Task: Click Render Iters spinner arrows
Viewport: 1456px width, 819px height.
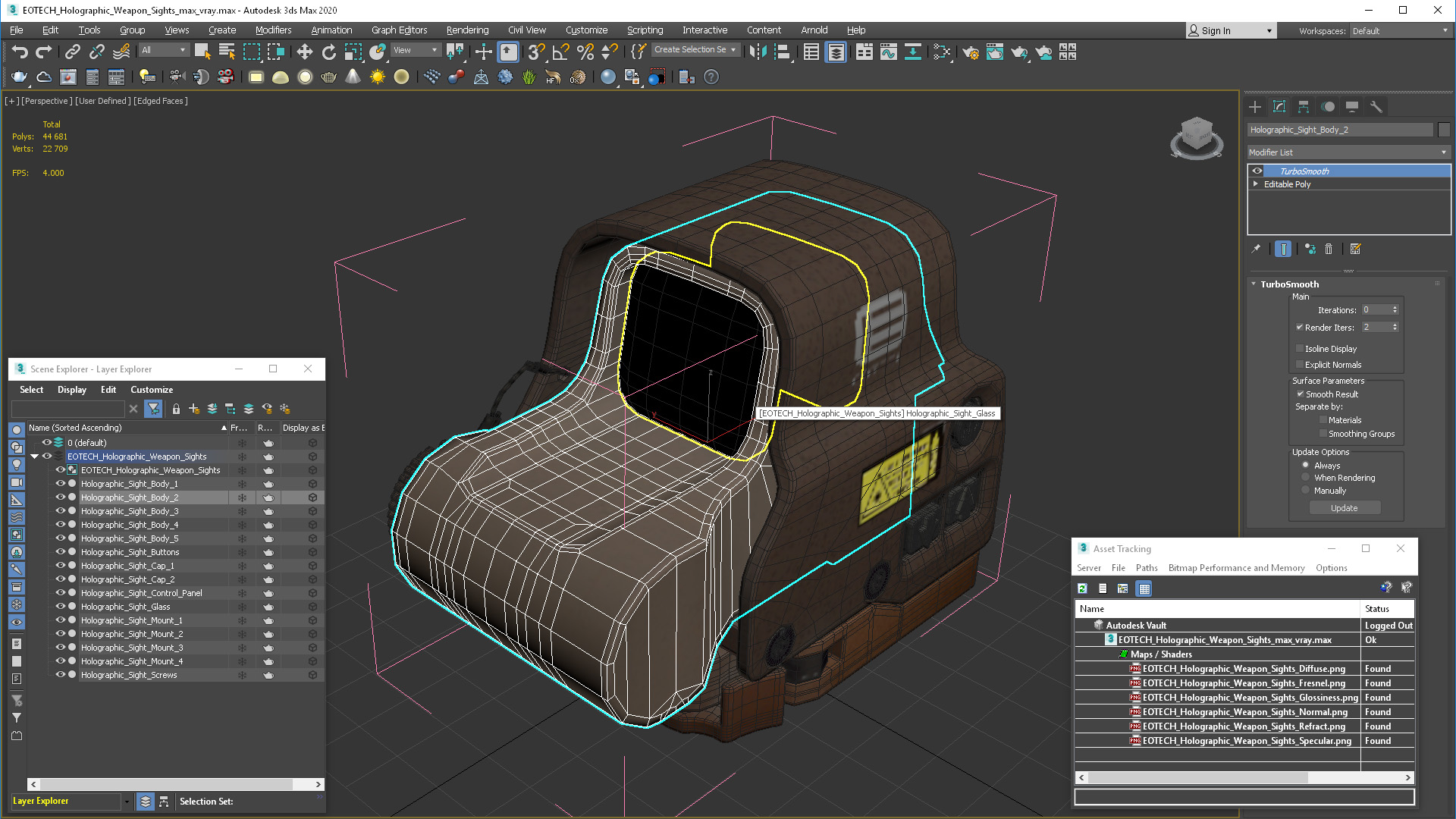Action: 1395,327
